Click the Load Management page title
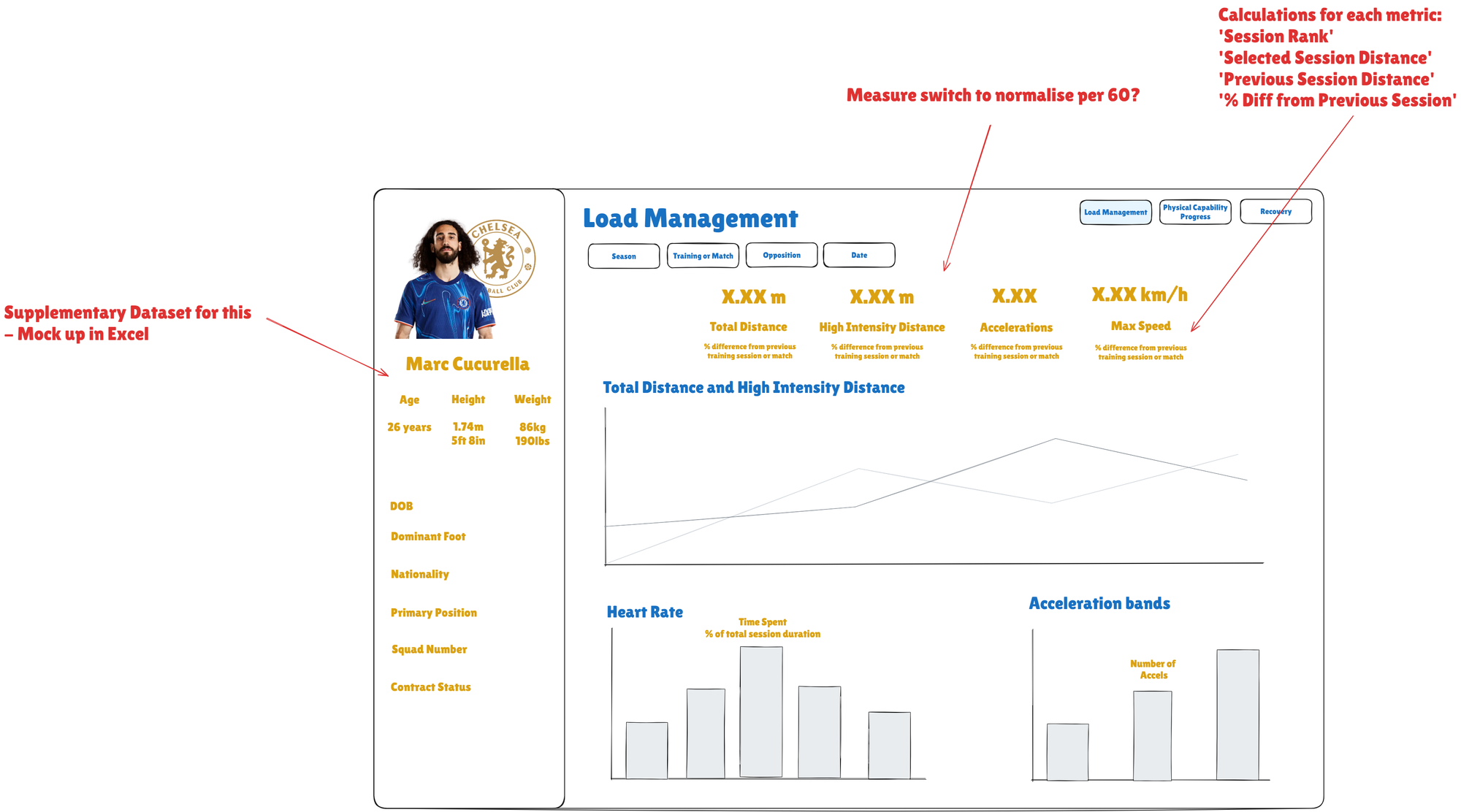1461x812 pixels. point(690,218)
